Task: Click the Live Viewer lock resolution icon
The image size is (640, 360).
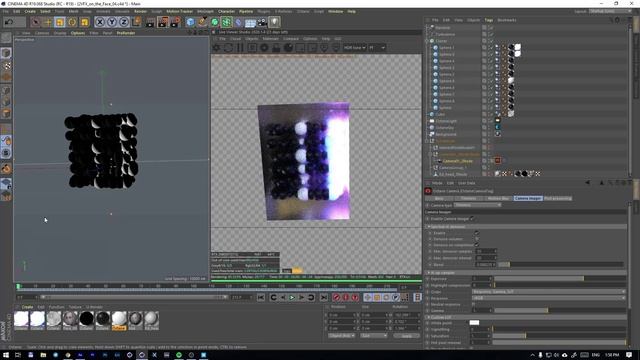Action: pos(276,48)
